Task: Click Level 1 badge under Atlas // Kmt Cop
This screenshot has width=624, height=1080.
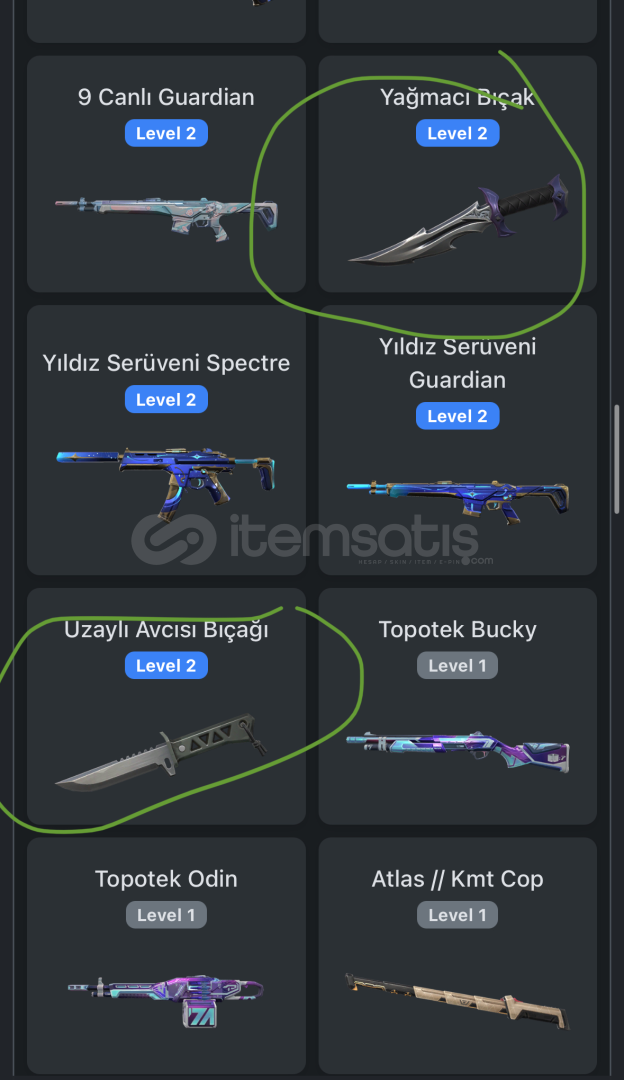Action: point(457,915)
